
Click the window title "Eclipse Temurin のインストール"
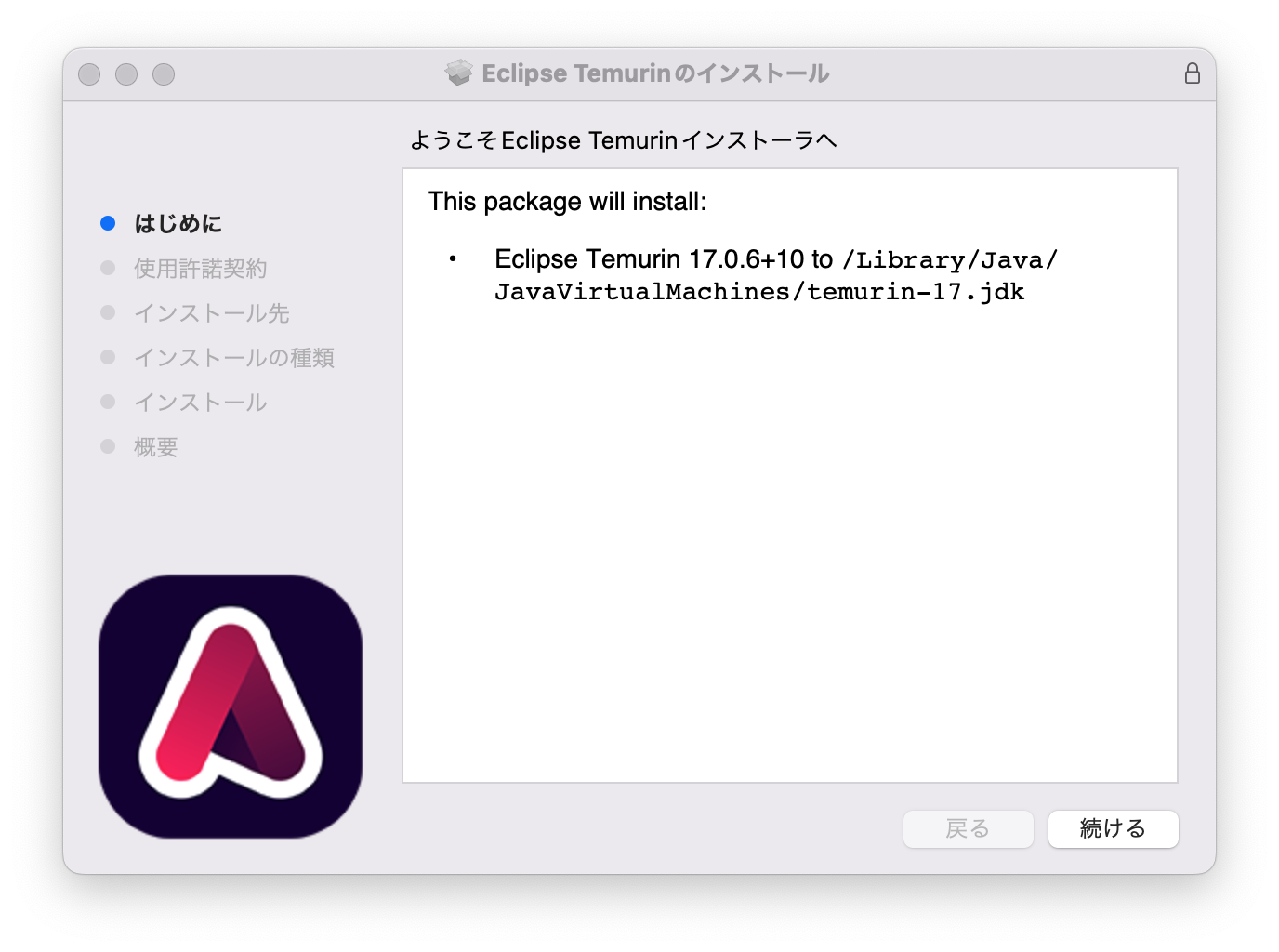[x=655, y=73]
